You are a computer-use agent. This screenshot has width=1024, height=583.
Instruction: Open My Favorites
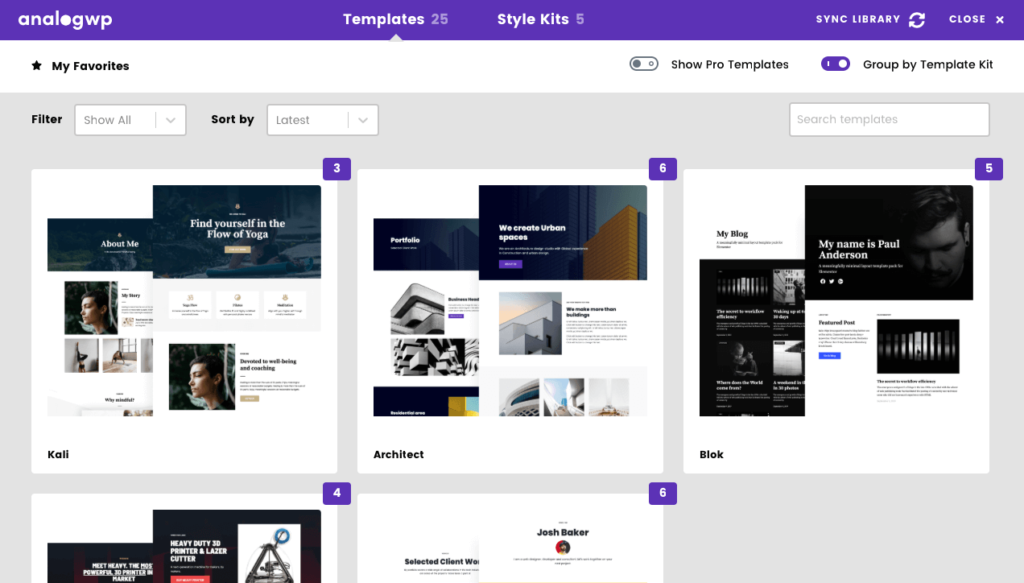click(x=80, y=66)
